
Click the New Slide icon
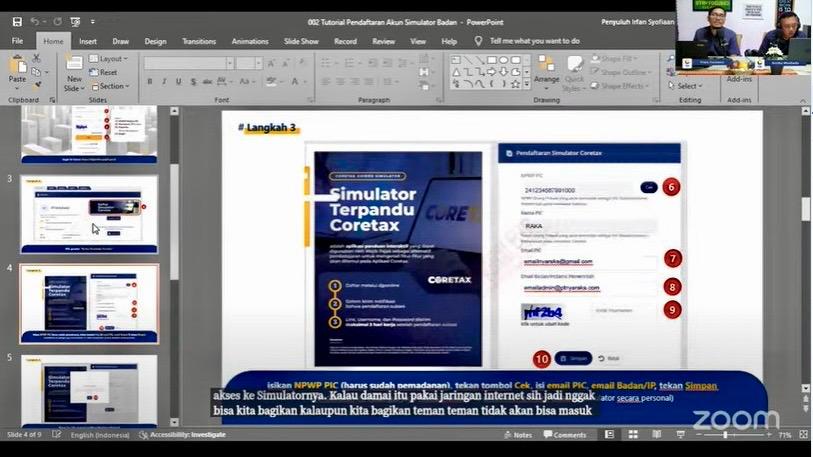pyautogui.click(x=74, y=70)
